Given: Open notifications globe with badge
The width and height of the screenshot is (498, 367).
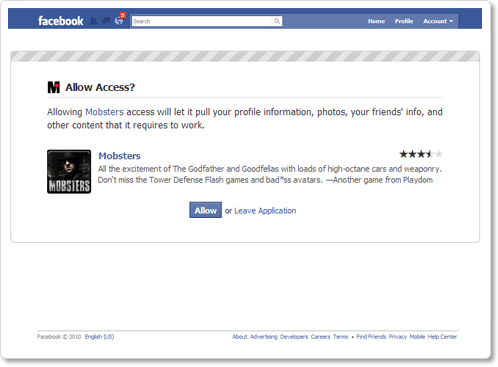Looking at the screenshot, I should 119,20.
